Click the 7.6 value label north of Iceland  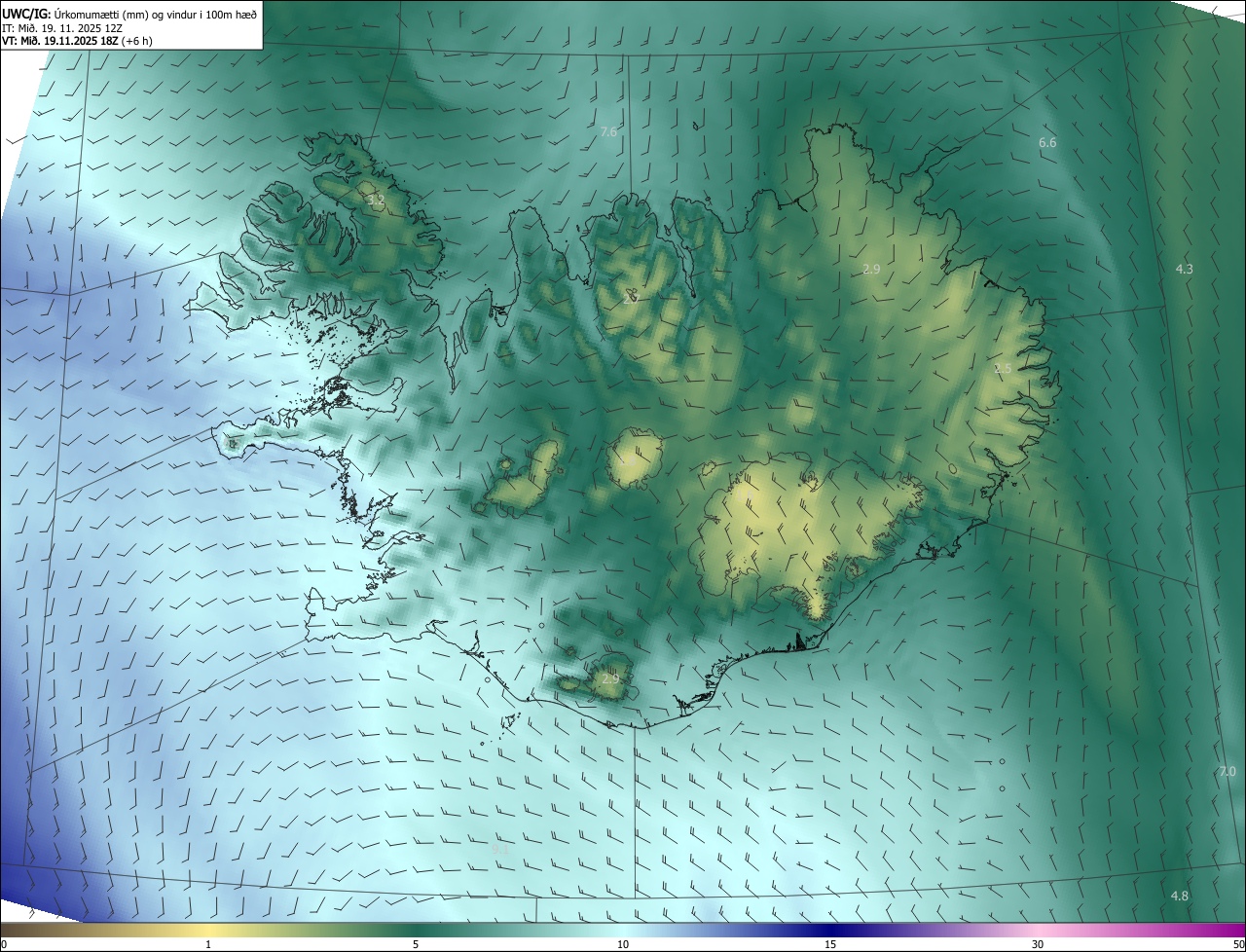[609, 131]
